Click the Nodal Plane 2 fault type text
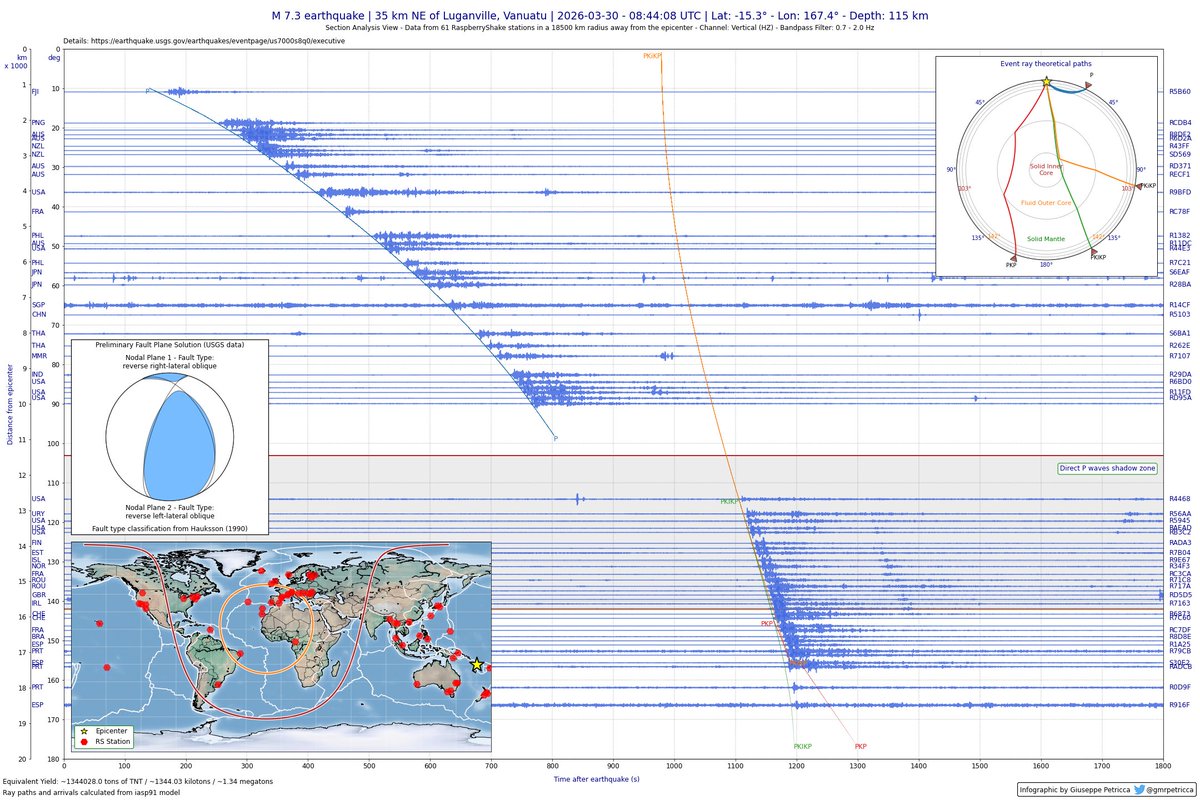1200x800 pixels. (169, 511)
